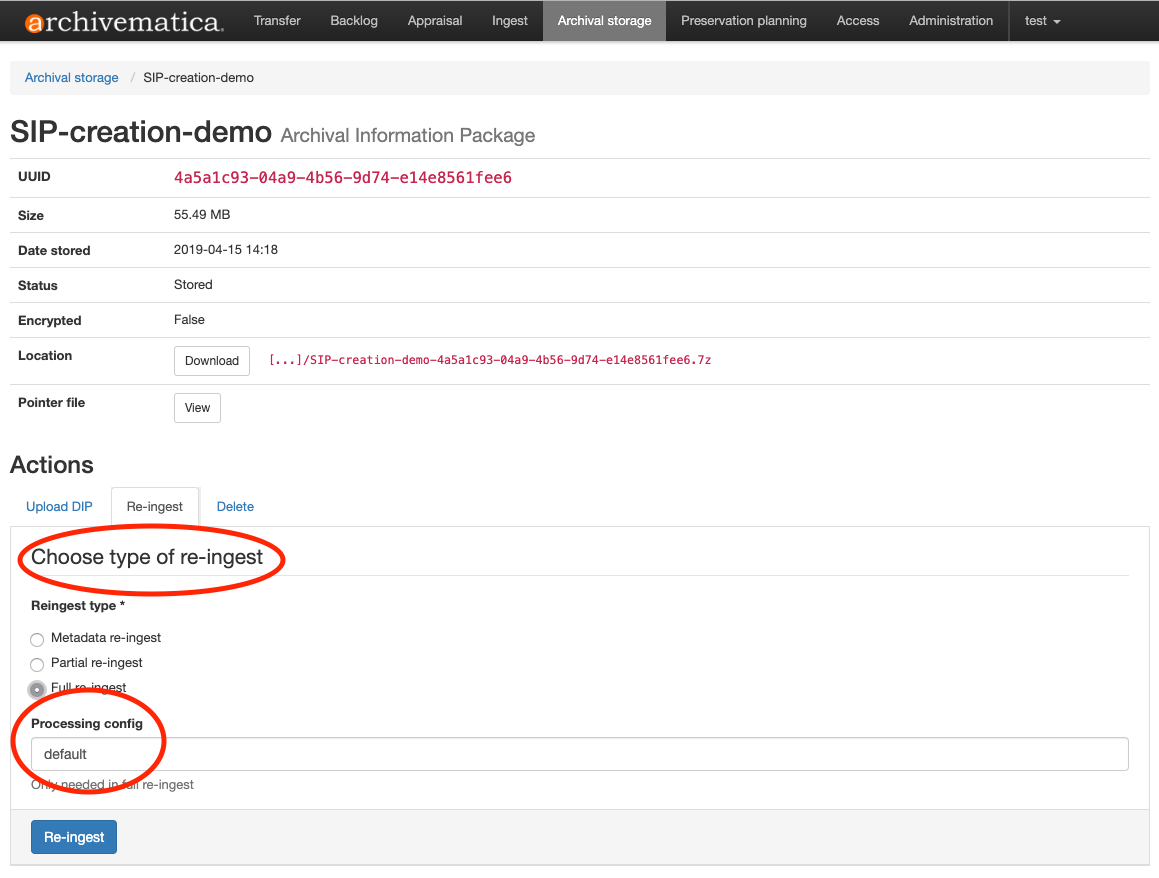Image resolution: width=1159 pixels, height=878 pixels.
Task: Switch to the Ingest page
Action: point(510,21)
